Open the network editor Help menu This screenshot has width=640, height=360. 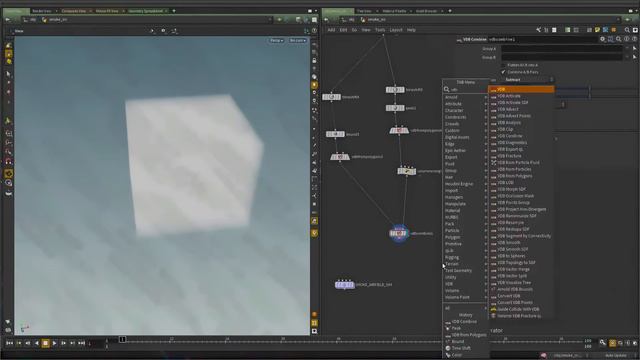(x=411, y=30)
